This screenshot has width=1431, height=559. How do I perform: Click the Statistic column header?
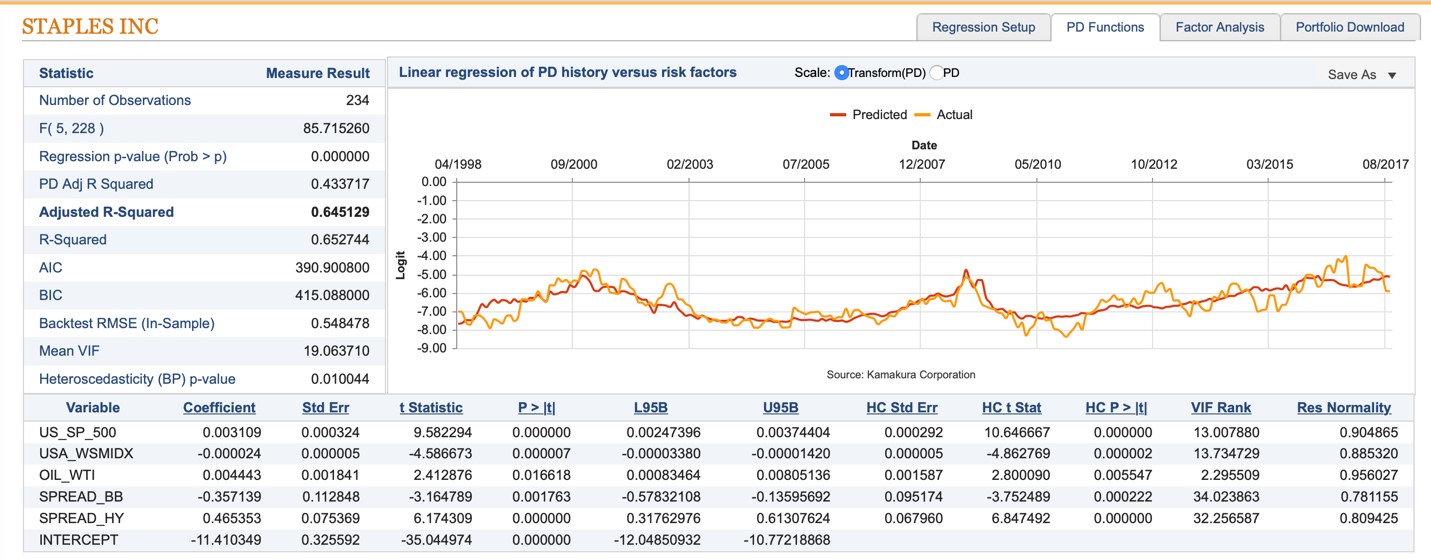point(66,73)
